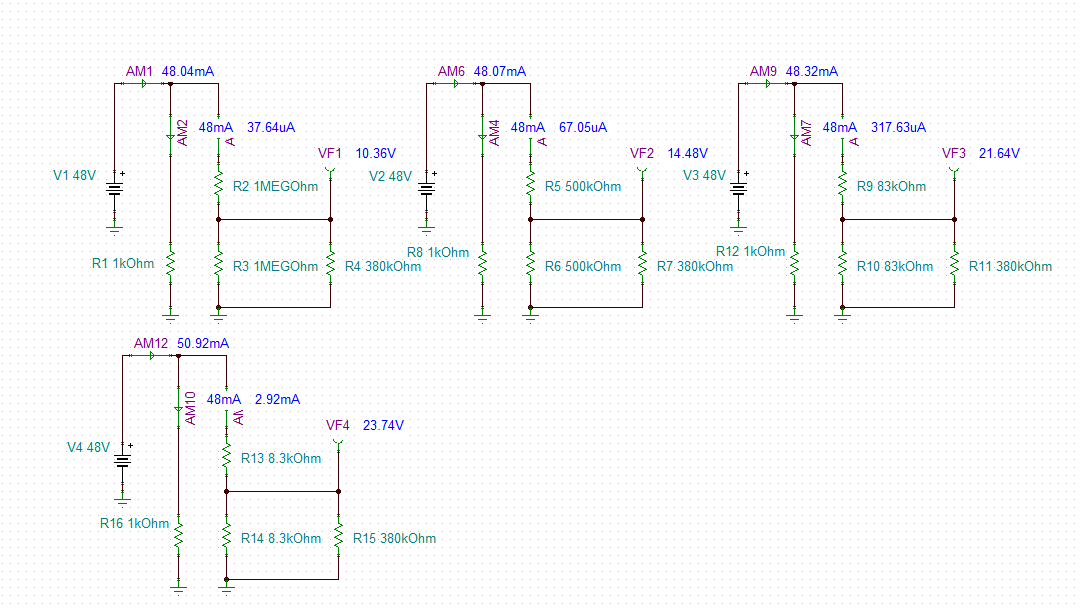Click the AM6 reading 48.07mA

pos(500,72)
